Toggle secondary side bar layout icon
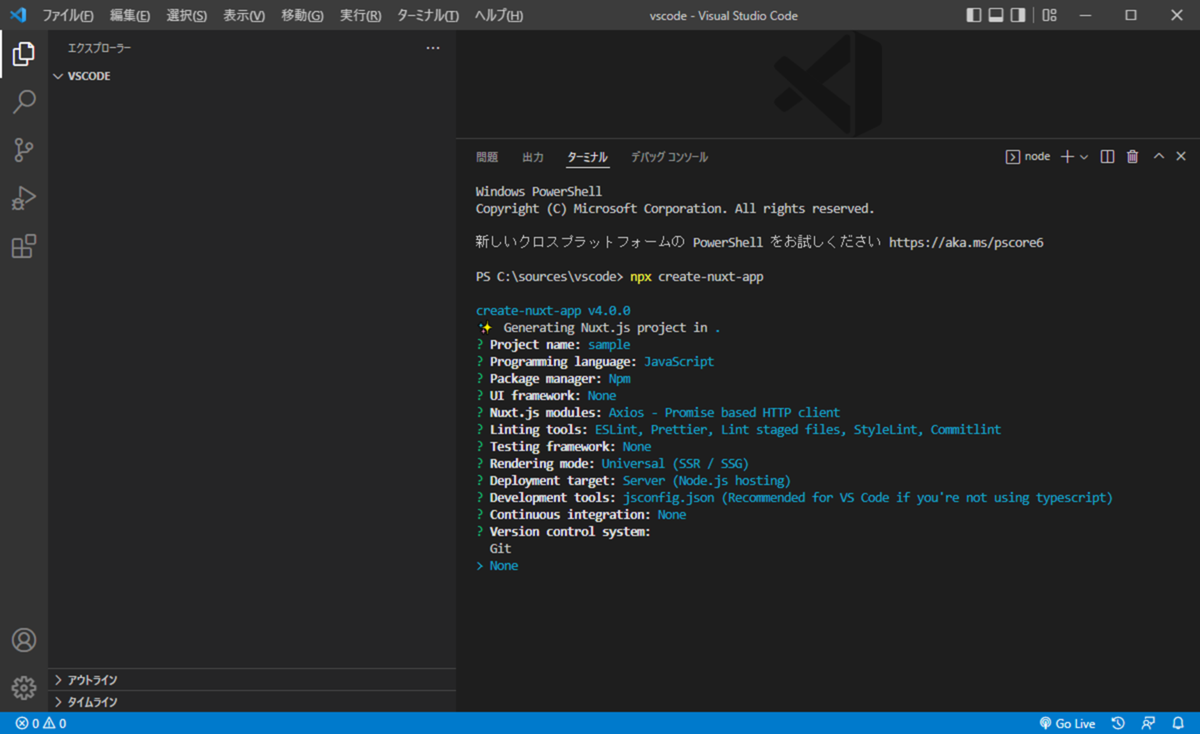The image size is (1200, 734). click(1018, 15)
